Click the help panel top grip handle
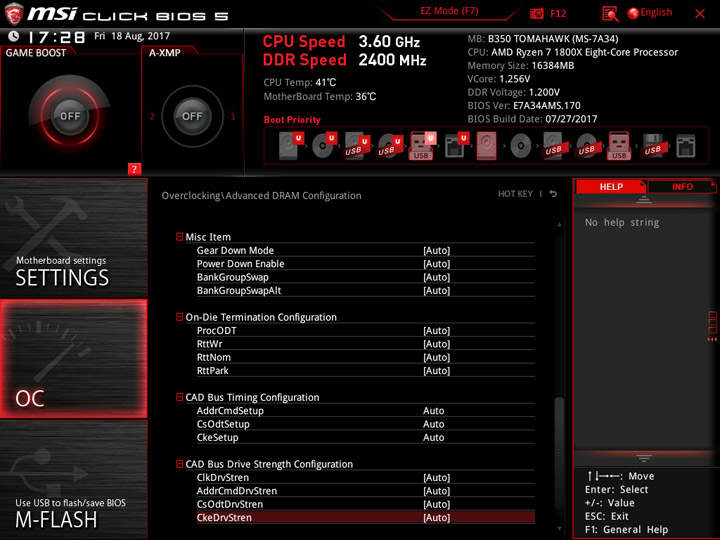This screenshot has width=720, height=540. [x=644, y=200]
